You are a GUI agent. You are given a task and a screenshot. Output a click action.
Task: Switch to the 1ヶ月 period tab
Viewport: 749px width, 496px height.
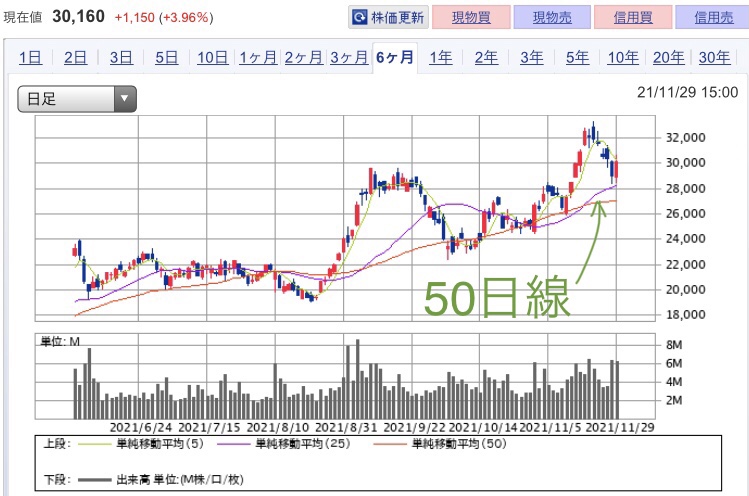[257, 57]
